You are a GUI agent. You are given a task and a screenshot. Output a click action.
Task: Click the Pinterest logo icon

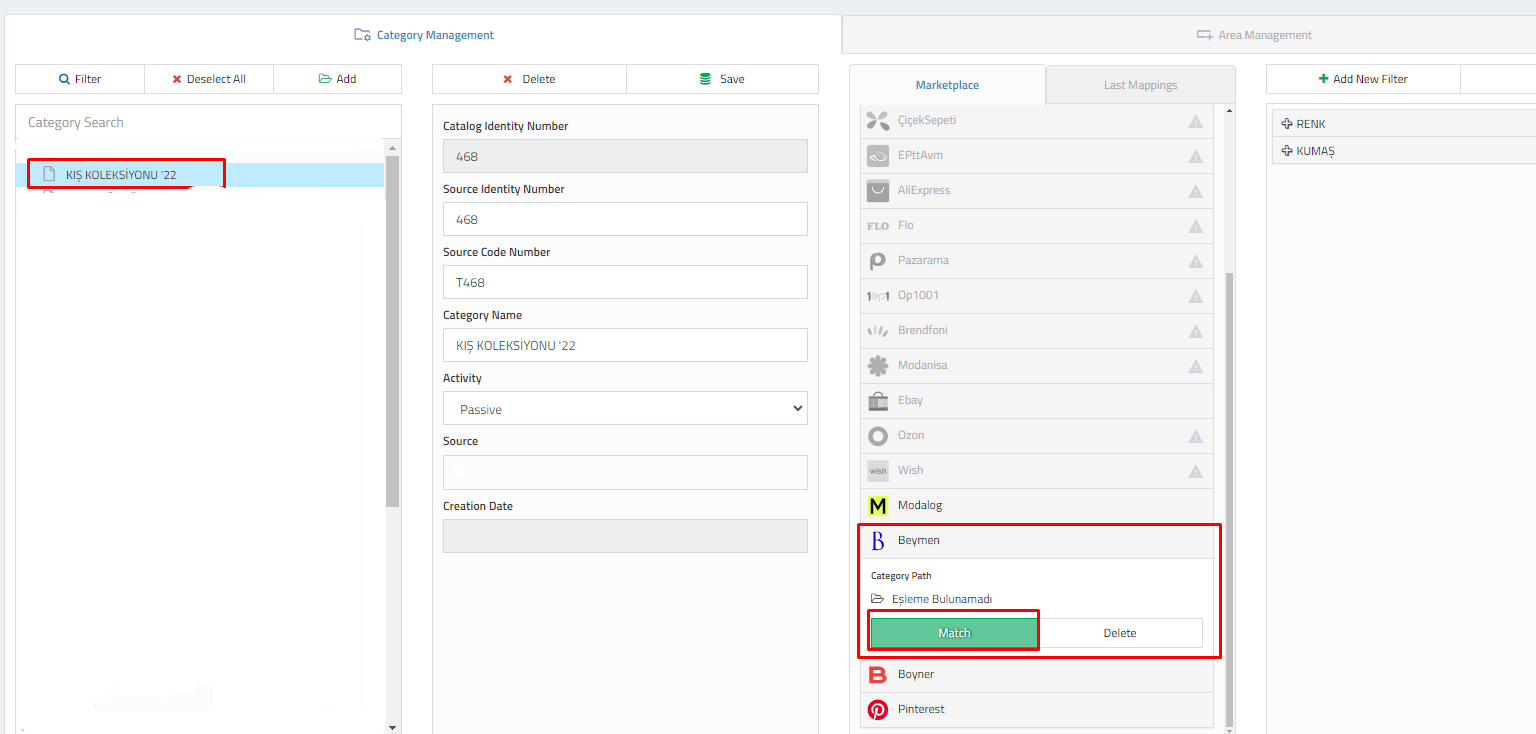tap(878, 710)
